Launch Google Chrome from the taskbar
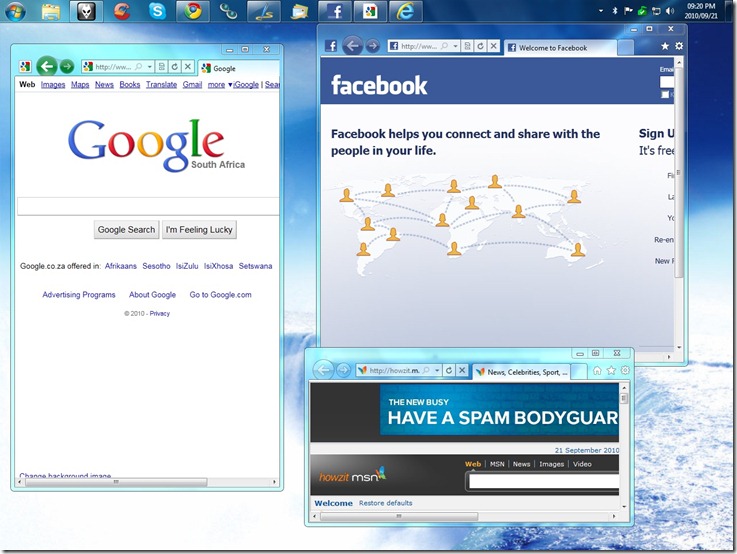Screen dimensions: 737x554 [x=193, y=11]
